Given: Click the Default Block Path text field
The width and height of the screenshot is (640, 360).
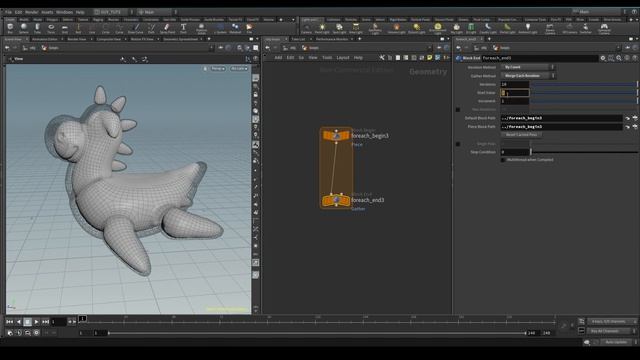Looking at the screenshot, I should tap(562, 118).
